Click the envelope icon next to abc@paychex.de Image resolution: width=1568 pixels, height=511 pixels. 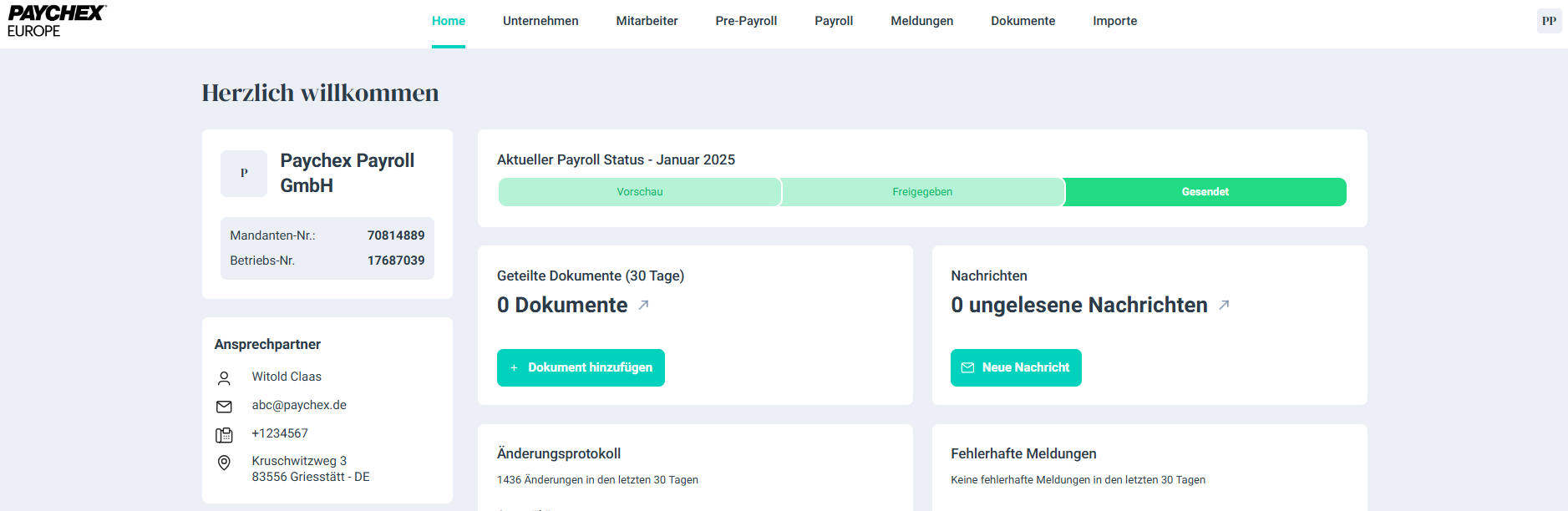click(x=224, y=407)
